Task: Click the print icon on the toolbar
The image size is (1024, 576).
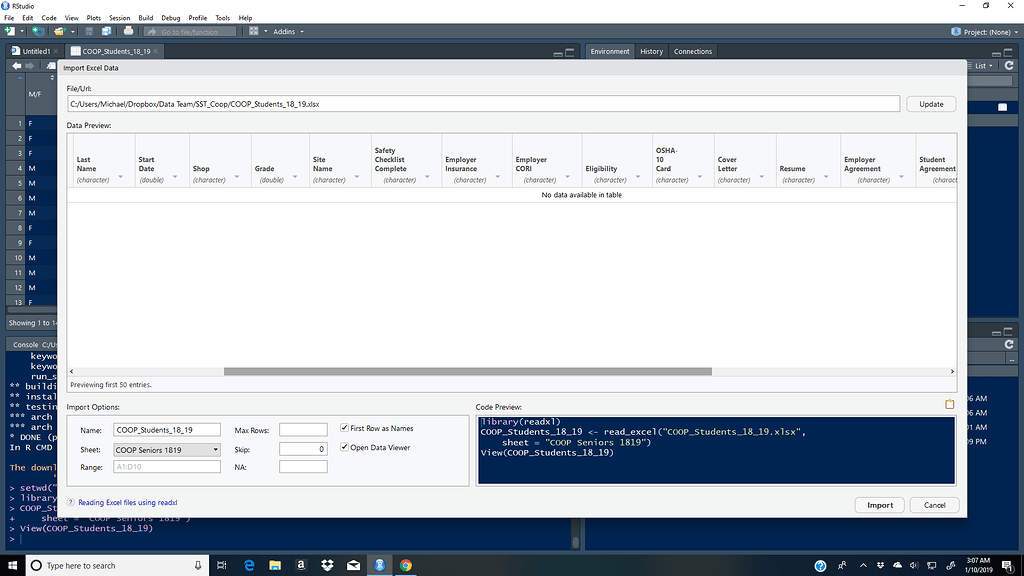Action: point(129,30)
